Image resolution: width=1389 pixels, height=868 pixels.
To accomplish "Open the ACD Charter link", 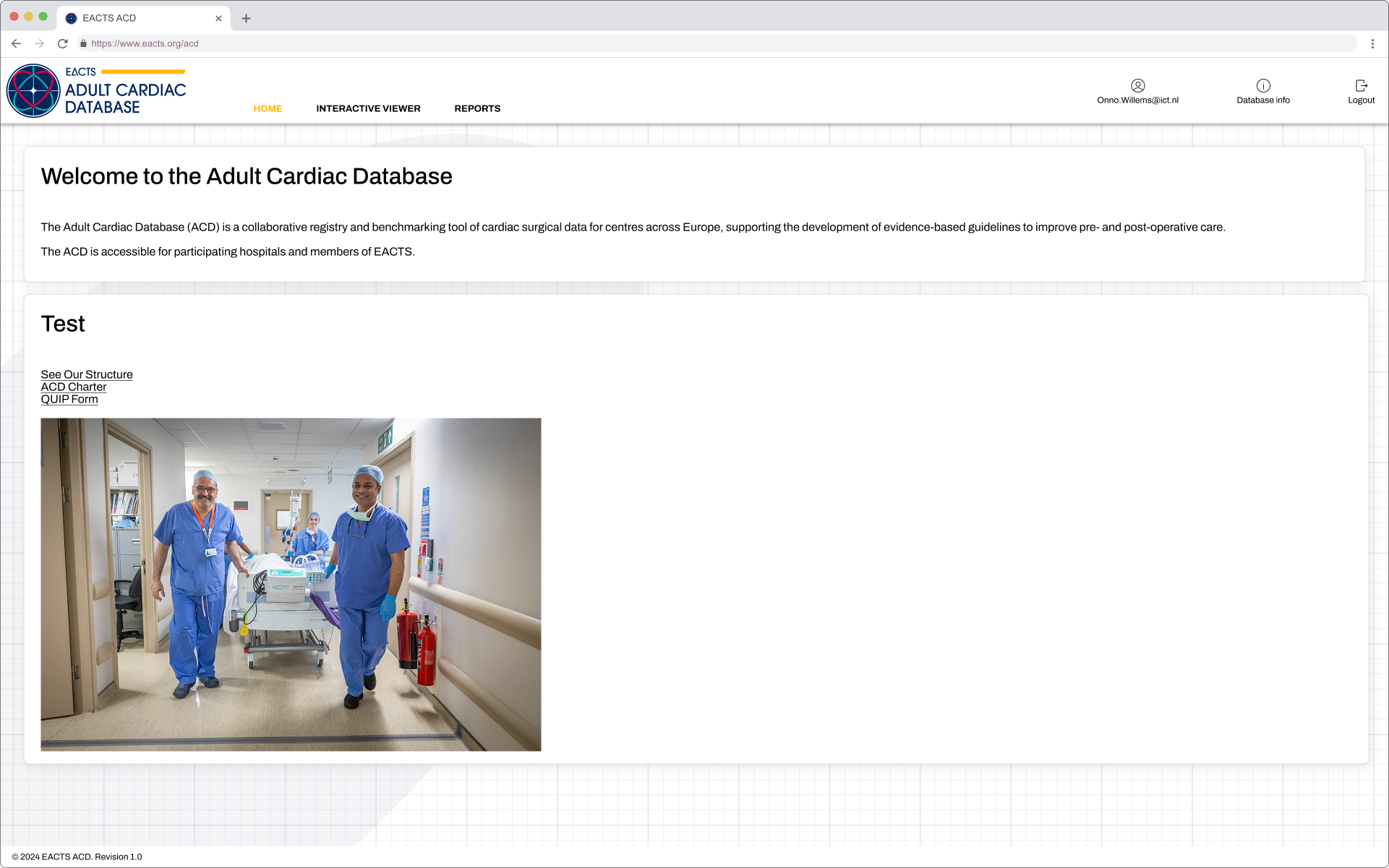I will tap(74, 387).
